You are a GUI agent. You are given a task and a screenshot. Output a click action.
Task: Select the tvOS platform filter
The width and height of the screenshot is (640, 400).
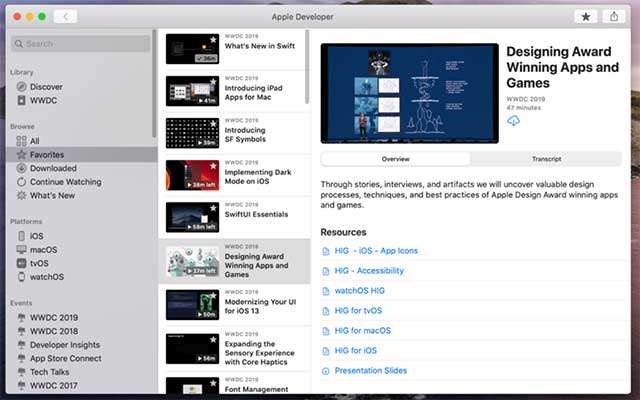tap(41, 263)
